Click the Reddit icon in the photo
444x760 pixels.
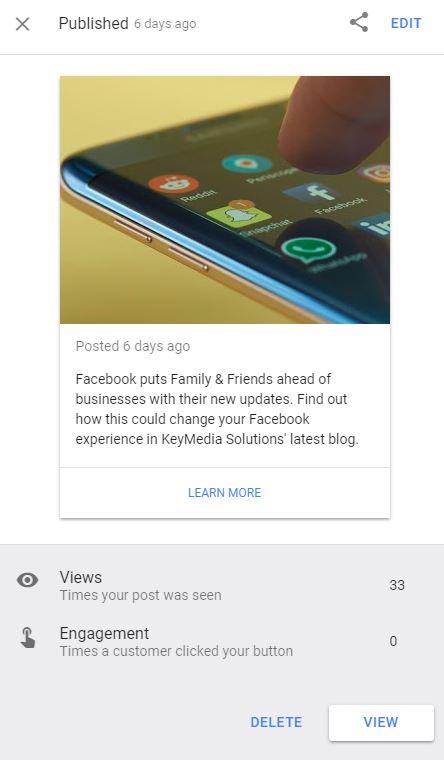pos(174,184)
